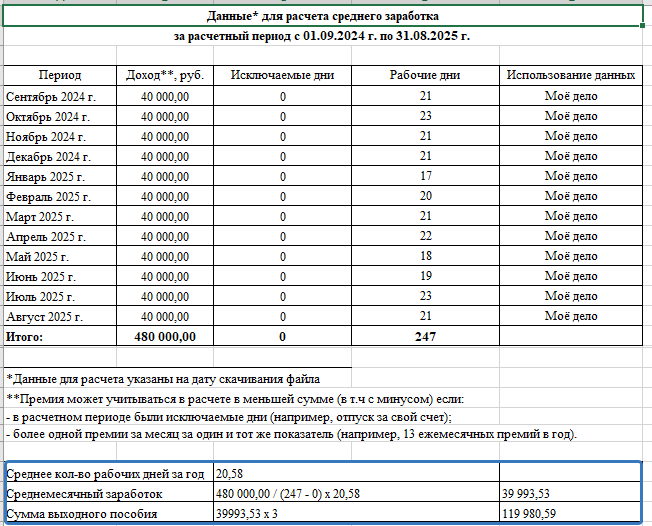Click the total working days cell 247
This screenshot has width=652, height=526.
[x=425, y=336]
